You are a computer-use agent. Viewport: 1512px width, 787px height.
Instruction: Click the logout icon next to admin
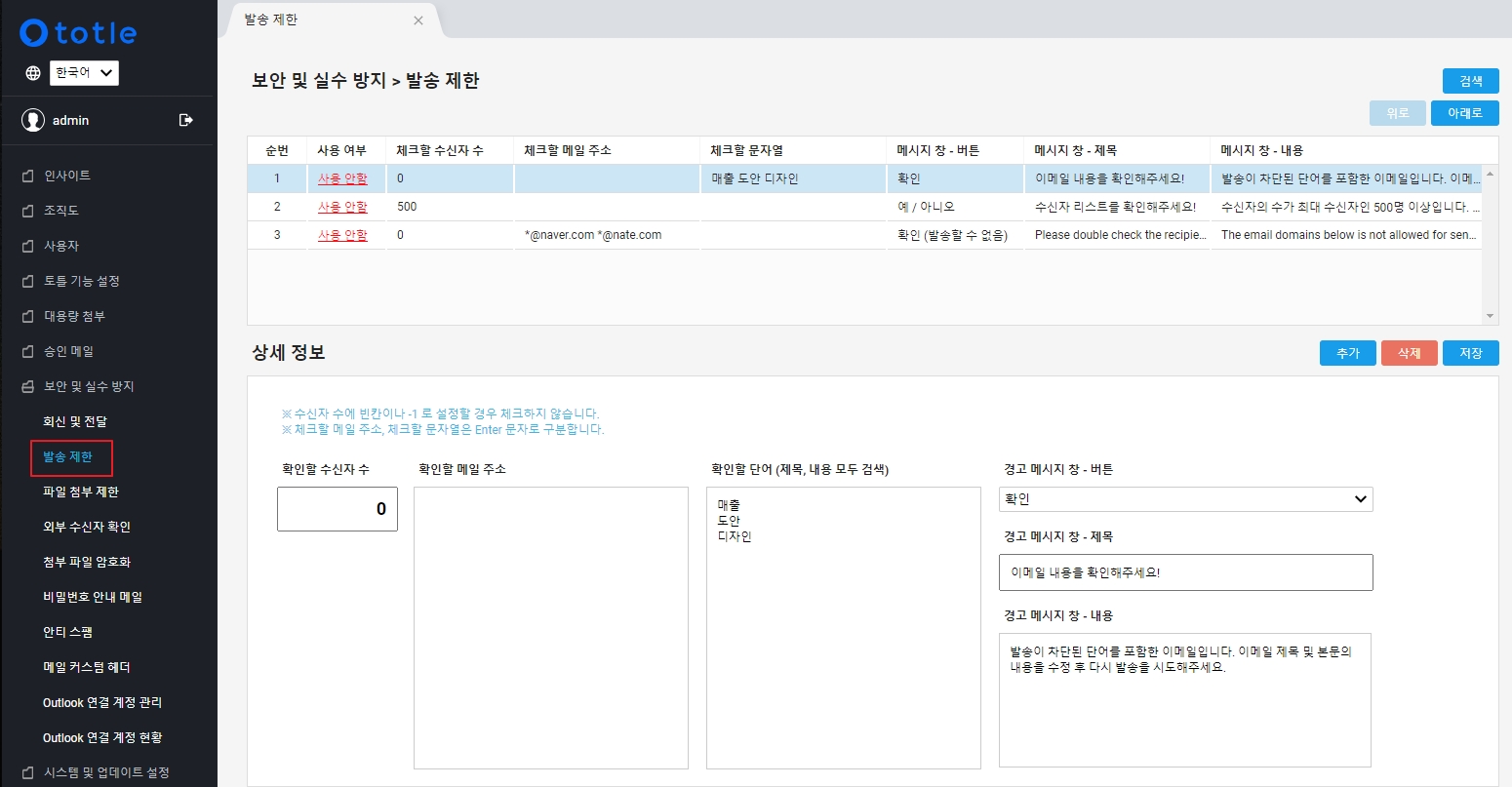(x=186, y=120)
